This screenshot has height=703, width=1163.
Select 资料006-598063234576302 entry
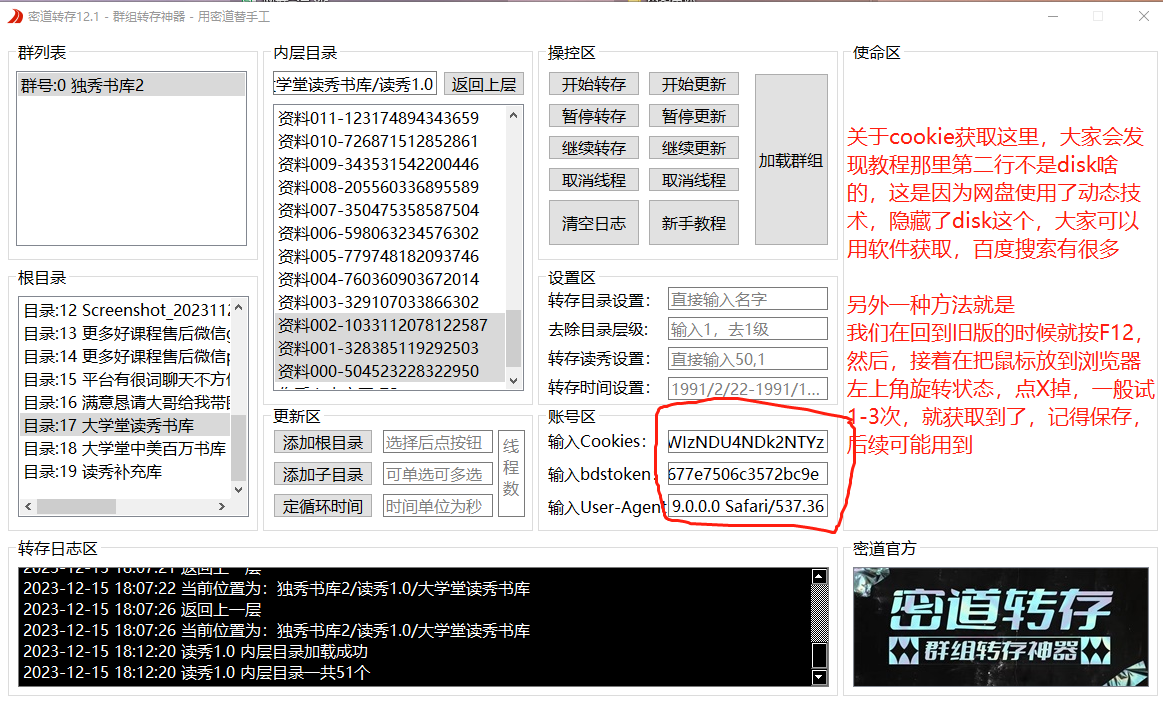click(390, 233)
